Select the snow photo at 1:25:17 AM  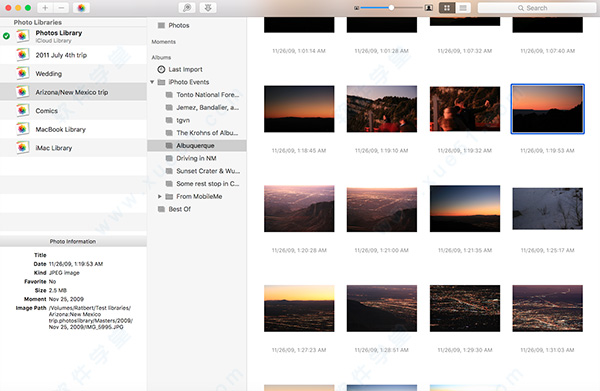coord(548,209)
